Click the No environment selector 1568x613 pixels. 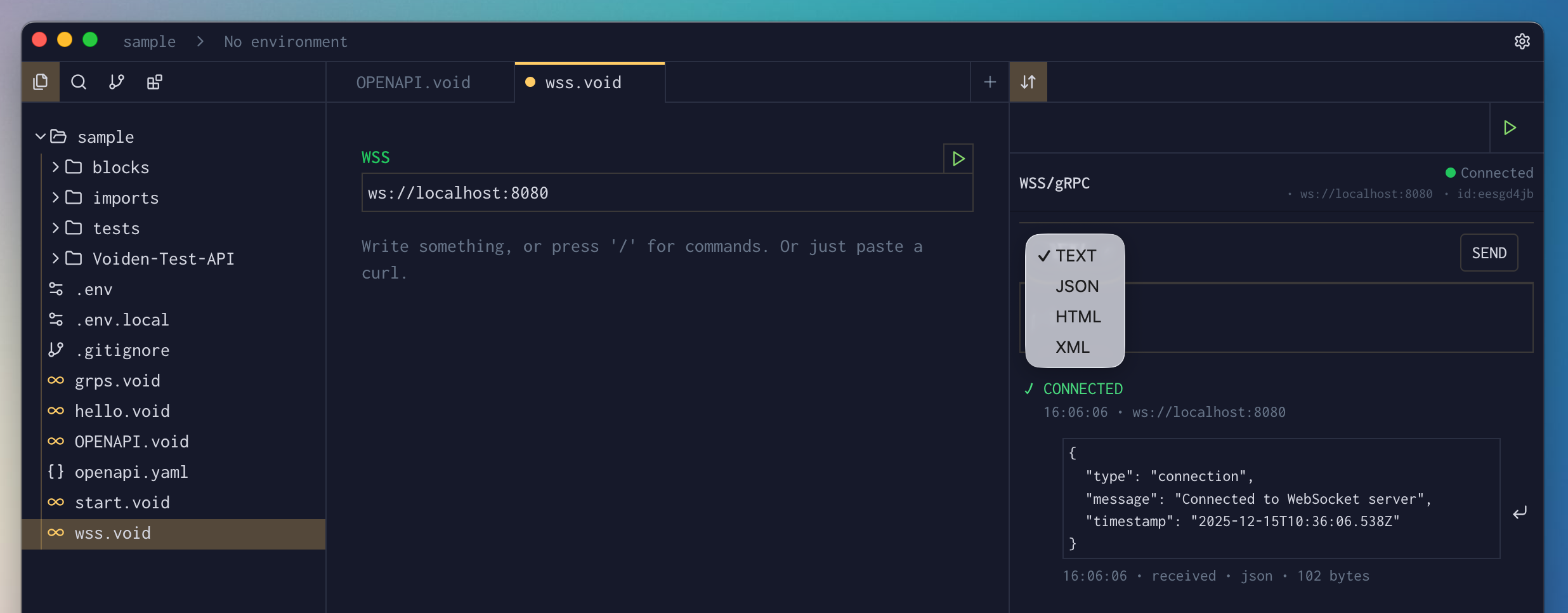(x=285, y=41)
